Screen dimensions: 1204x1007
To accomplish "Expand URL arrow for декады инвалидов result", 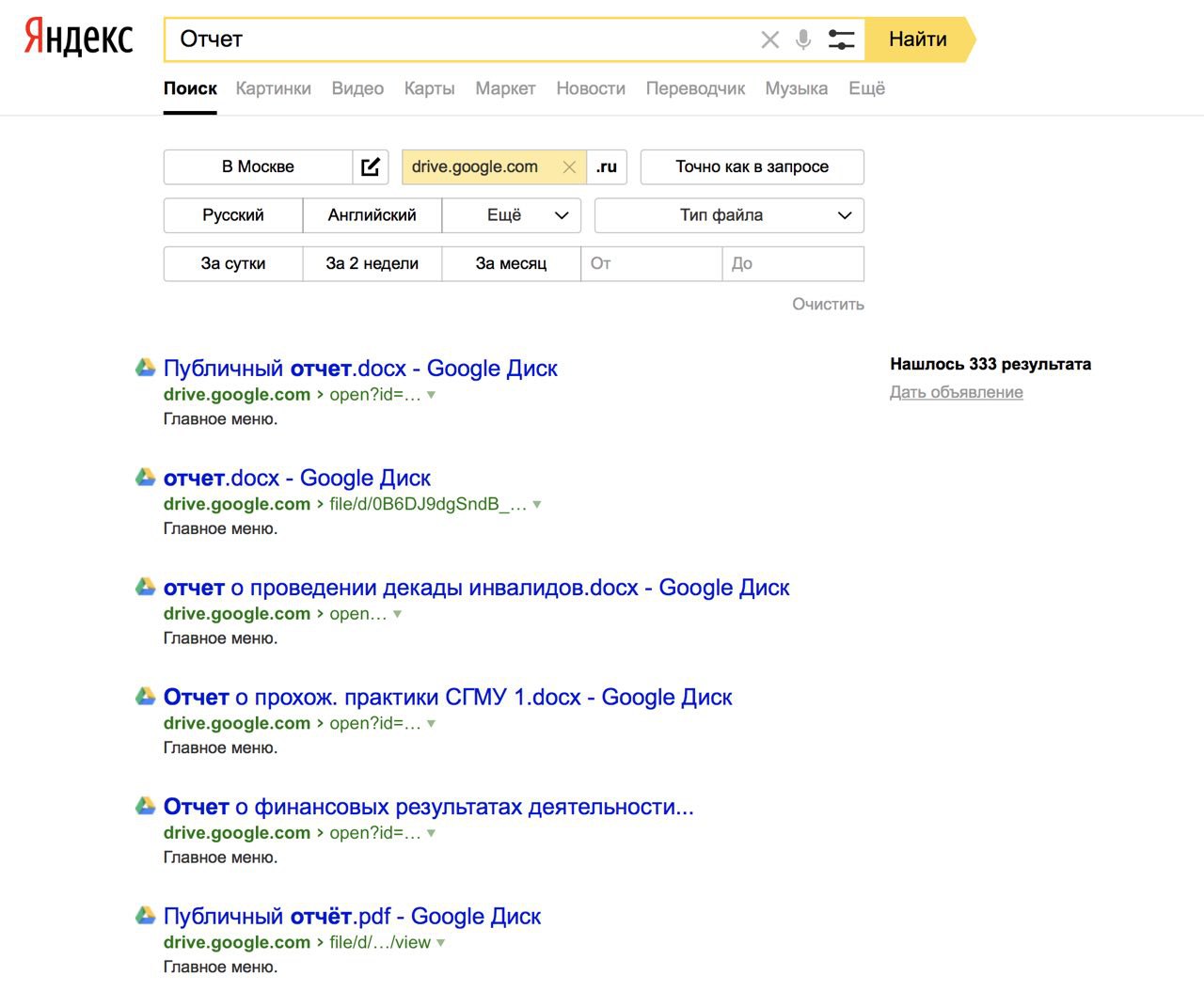I will coord(397,614).
